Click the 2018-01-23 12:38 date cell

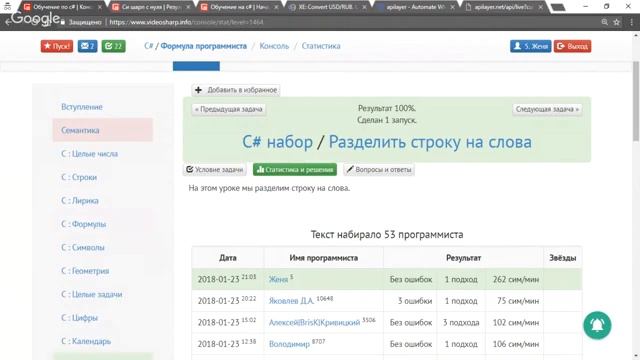pos(227,344)
